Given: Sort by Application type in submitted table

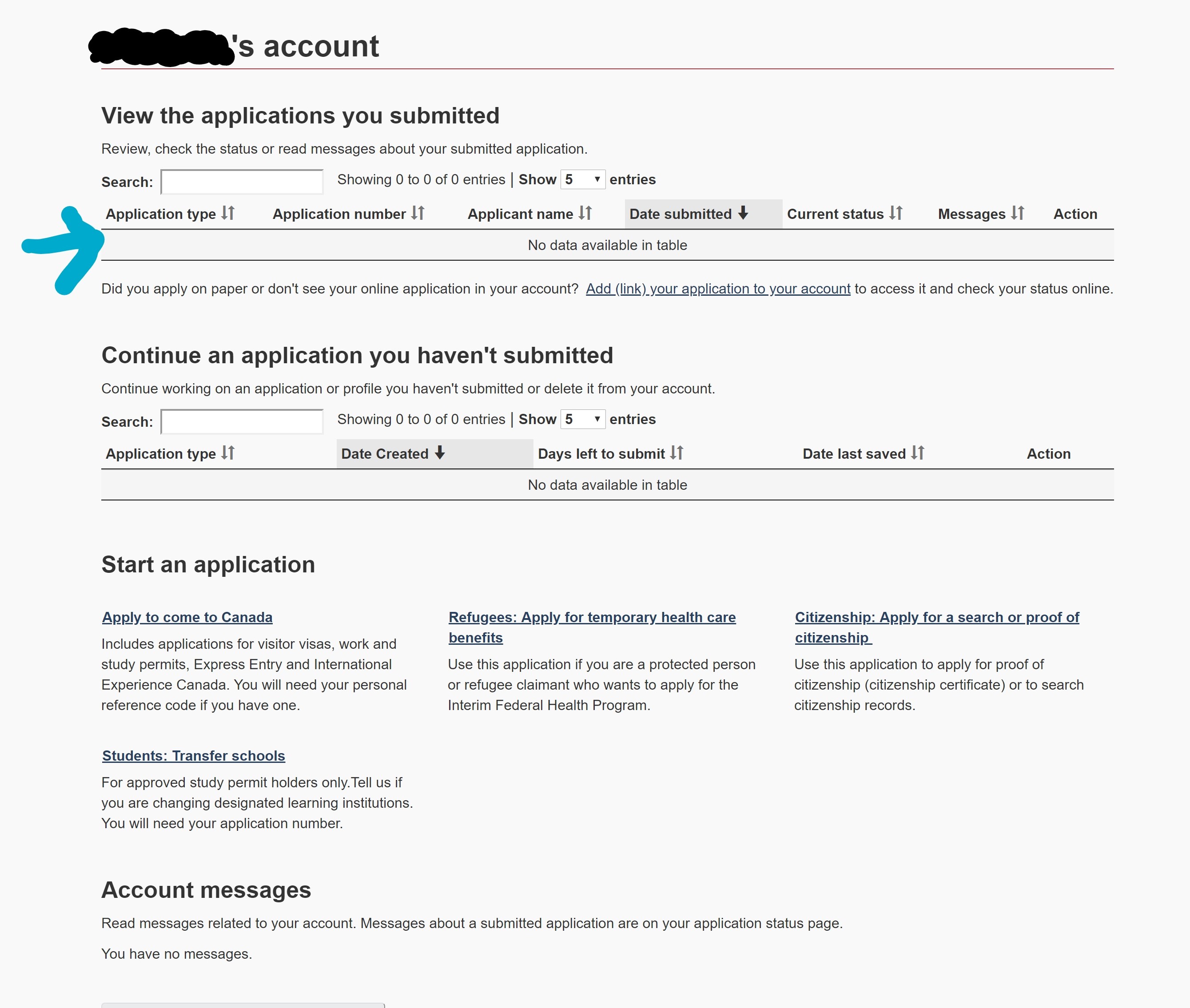Looking at the screenshot, I should pos(170,214).
